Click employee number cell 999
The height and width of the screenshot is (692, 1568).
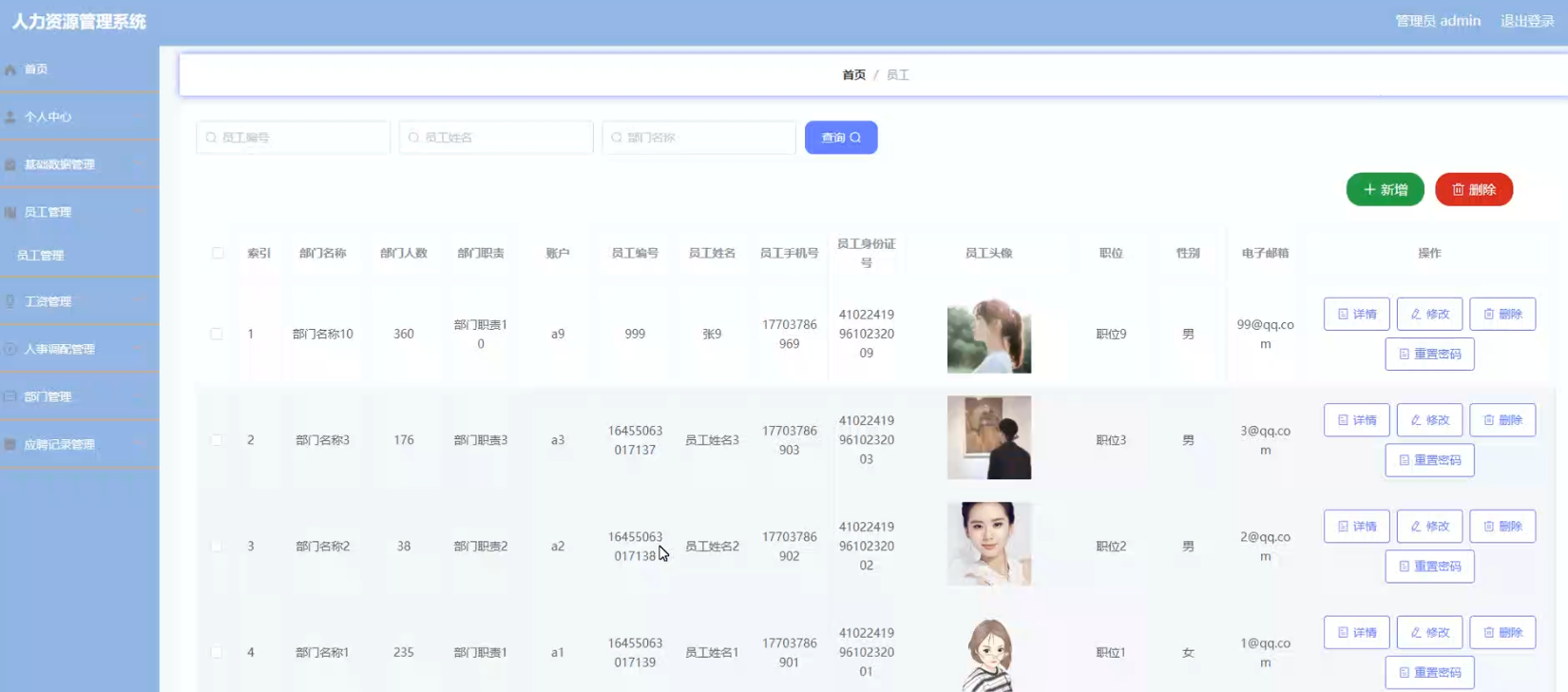pyautogui.click(x=635, y=334)
